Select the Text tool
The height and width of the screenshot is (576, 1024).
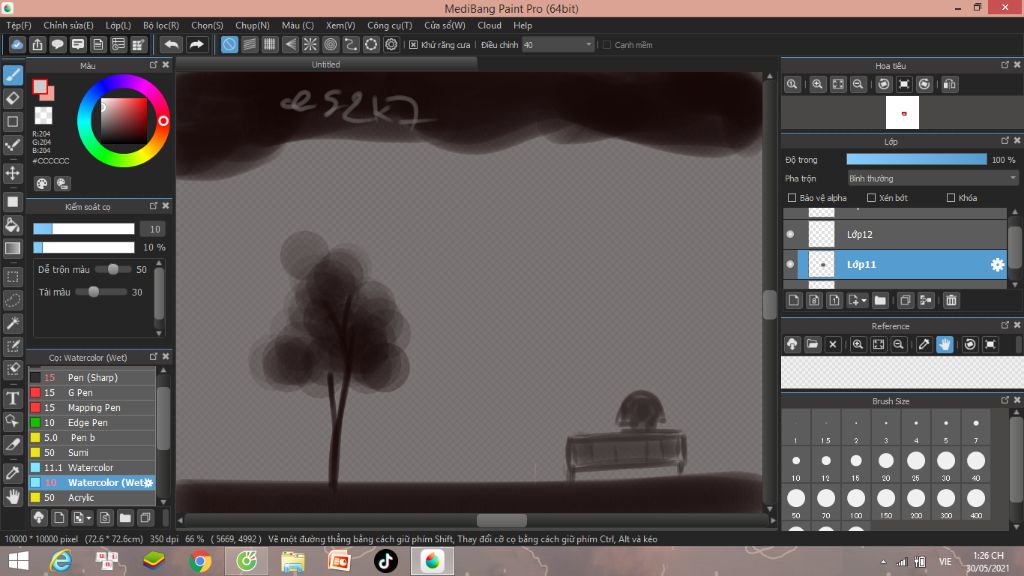pyautogui.click(x=12, y=398)
